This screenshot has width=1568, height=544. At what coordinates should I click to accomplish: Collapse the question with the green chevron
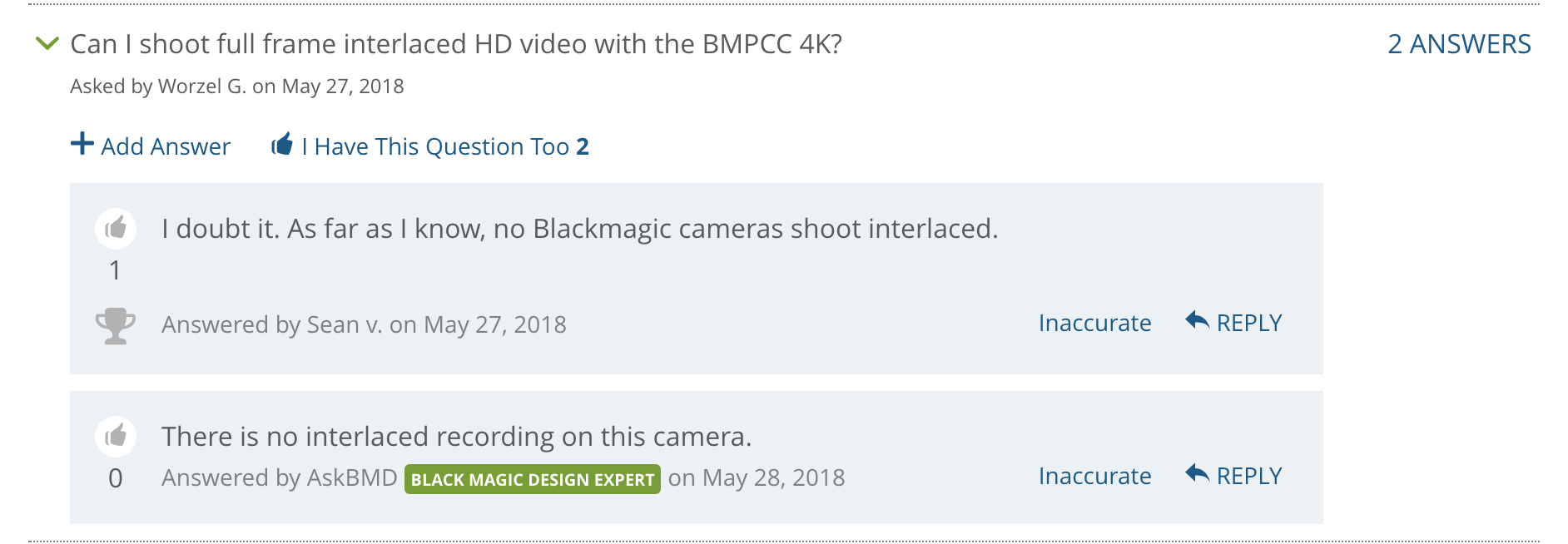click(x=48, y=43)
